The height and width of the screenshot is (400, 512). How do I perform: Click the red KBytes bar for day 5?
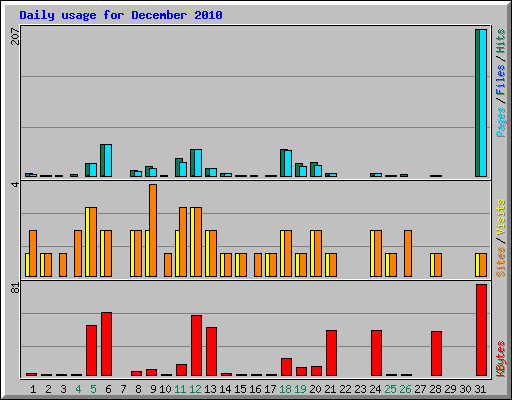91,351
